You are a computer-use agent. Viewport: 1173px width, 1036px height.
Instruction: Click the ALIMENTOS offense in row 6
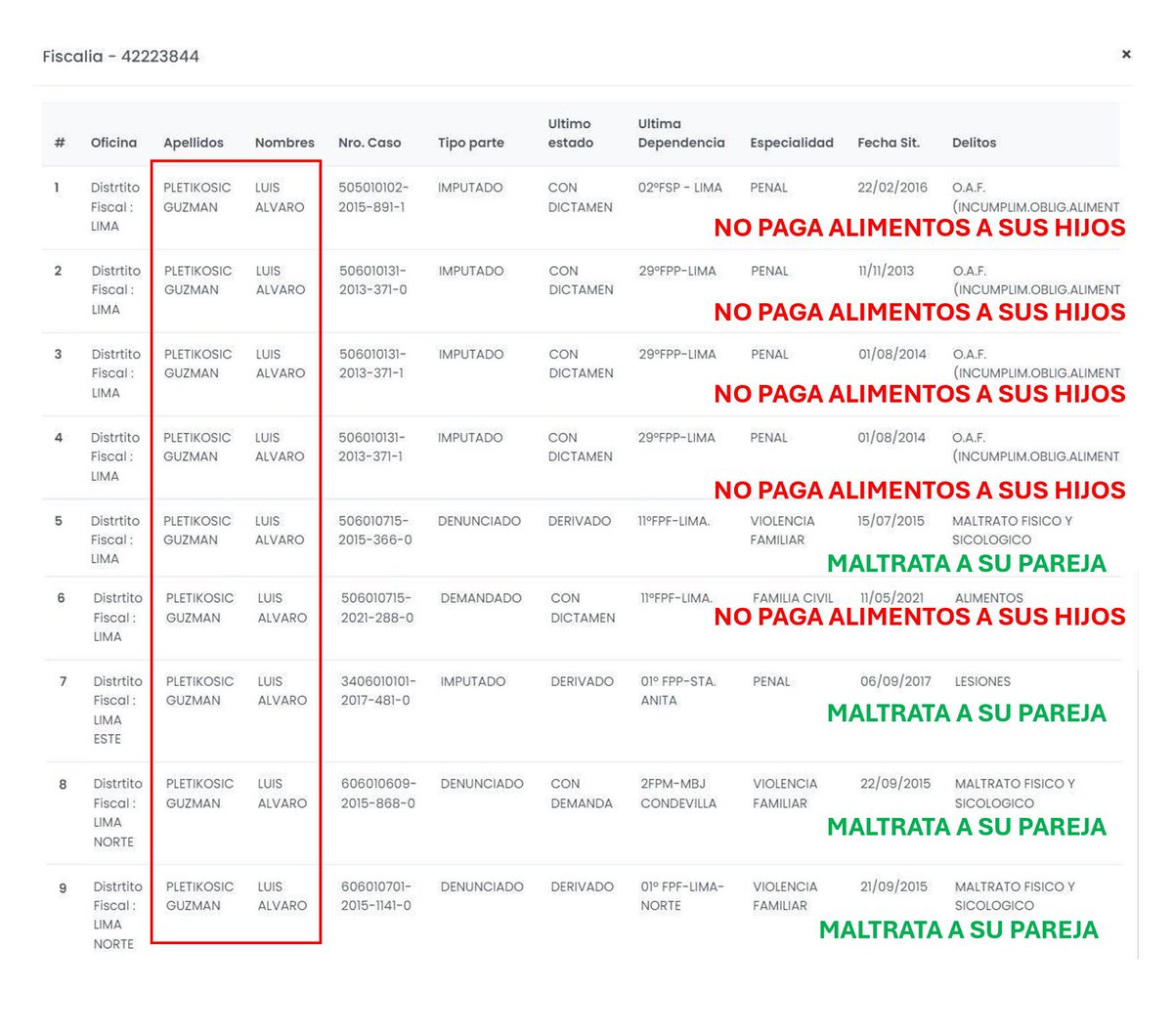(988, 598)
